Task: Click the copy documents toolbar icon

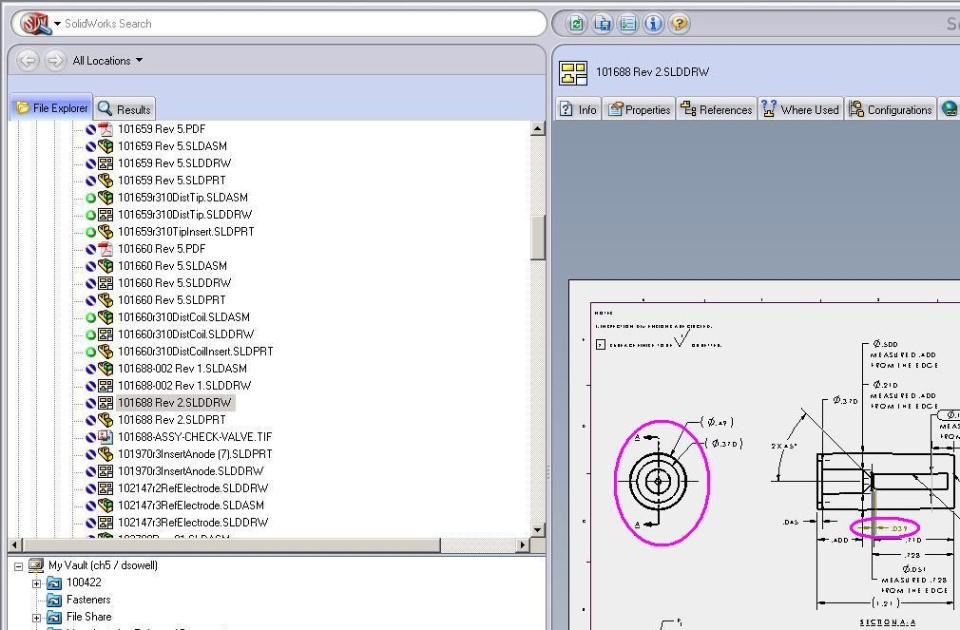Action: point(602,24)
